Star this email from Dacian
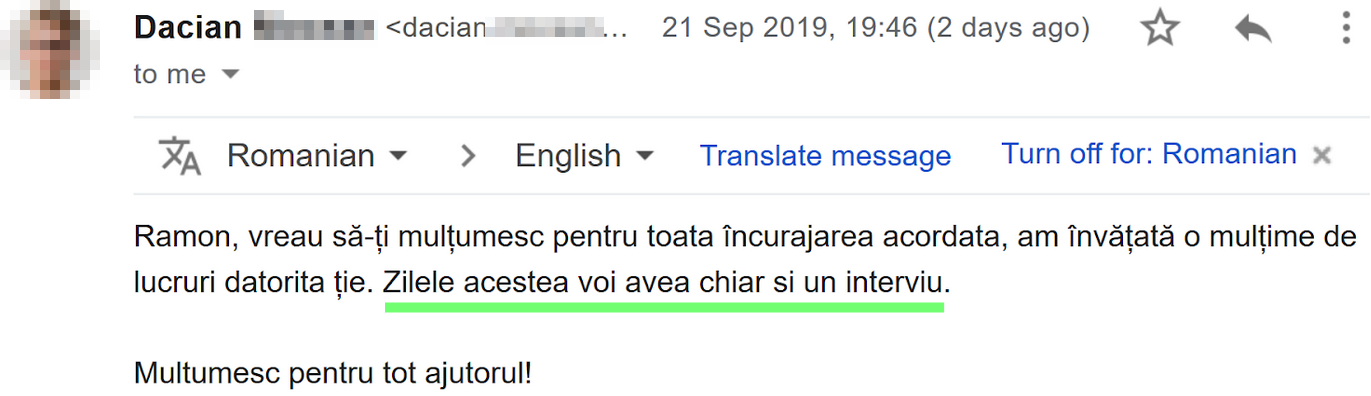1371x396 pixels. tap(1159, 29)
